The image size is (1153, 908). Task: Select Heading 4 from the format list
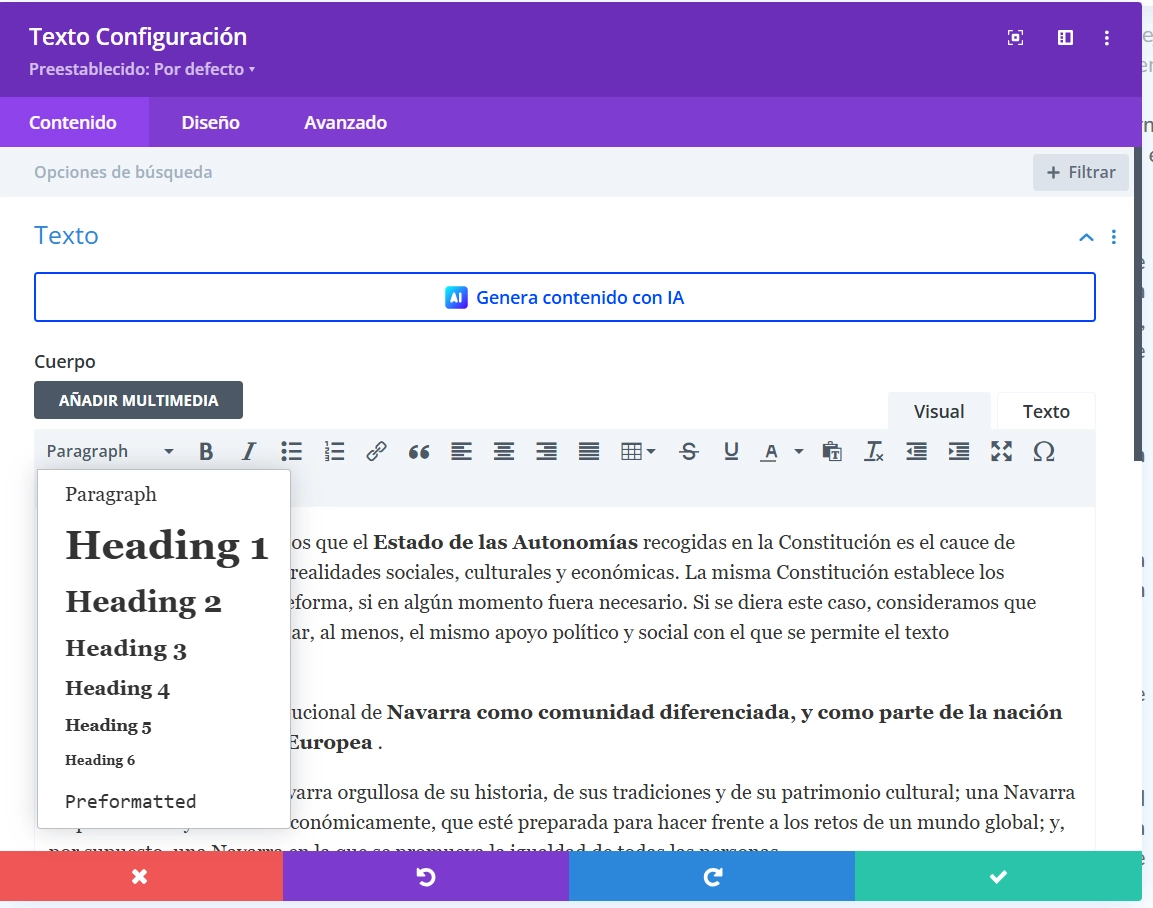[164, 688]
